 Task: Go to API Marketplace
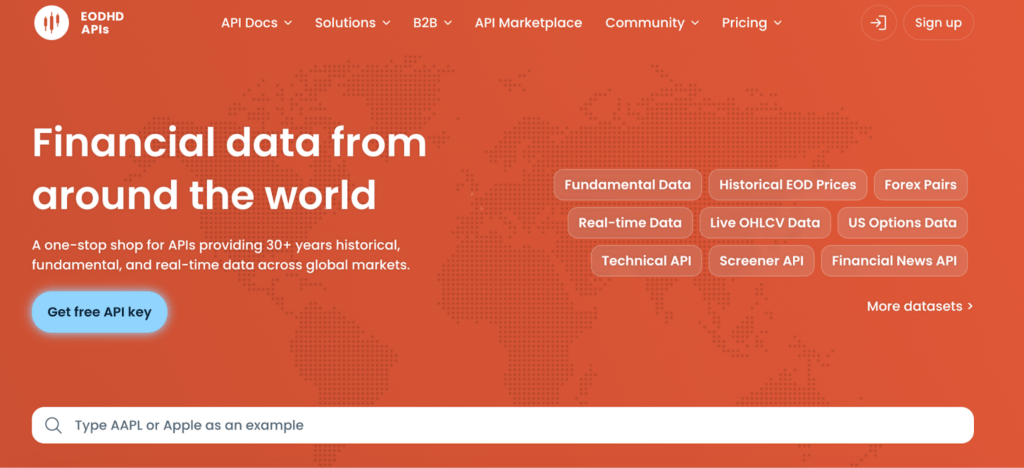[x=528, y=23]
